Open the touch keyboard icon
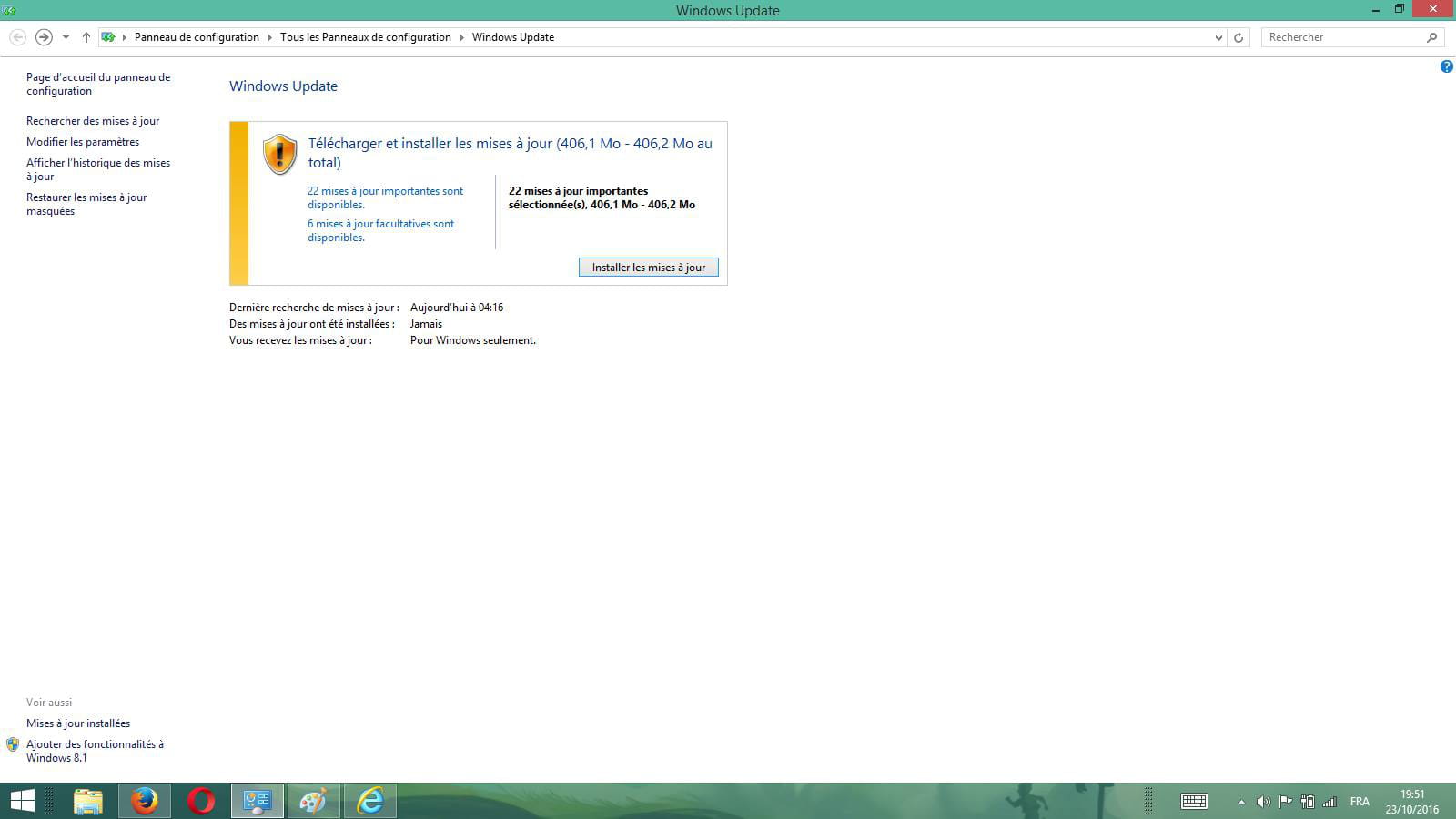1456x819 pixels. [1194, 802]
